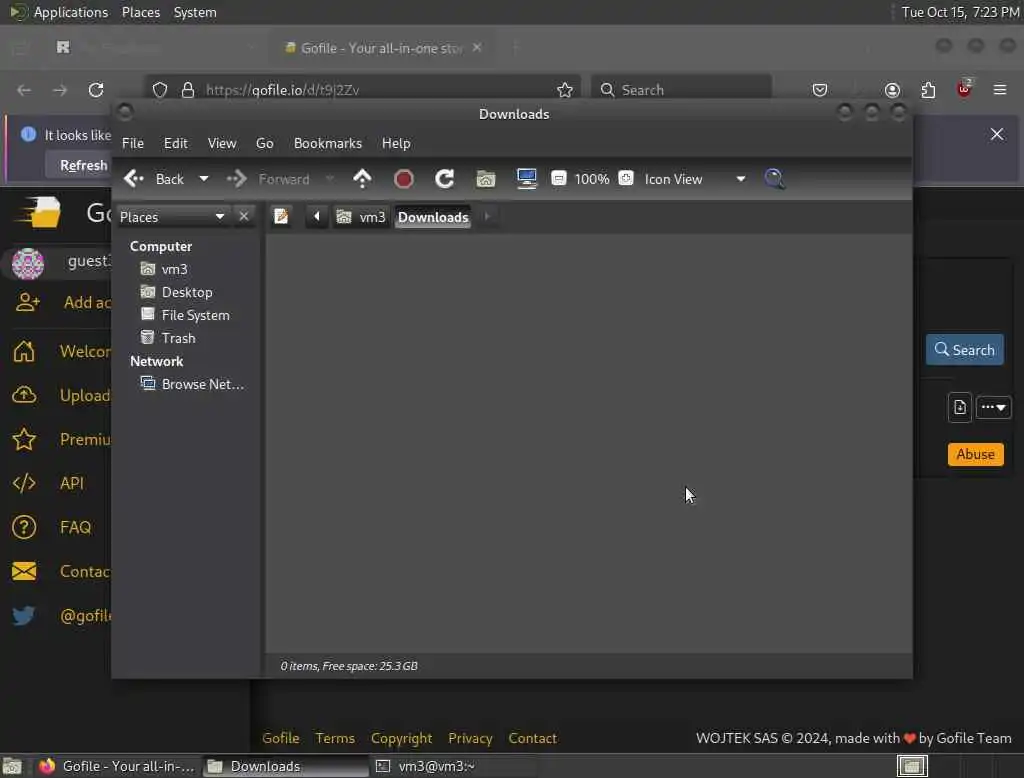Dismiss Firefox notification bar
The height and width of the screenshot is (778, 1024).
coord(997,134)
